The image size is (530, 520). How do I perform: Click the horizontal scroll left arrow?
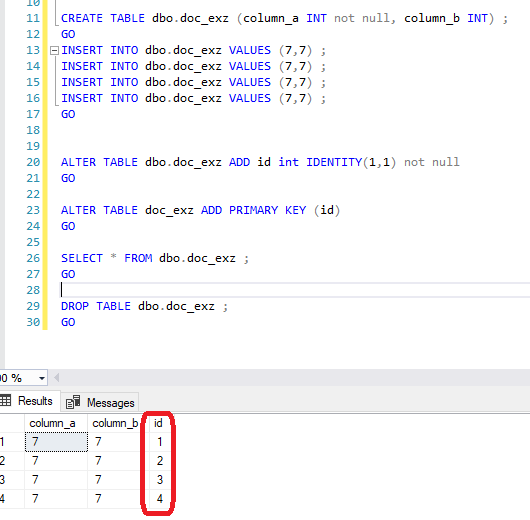coord(57,378)
